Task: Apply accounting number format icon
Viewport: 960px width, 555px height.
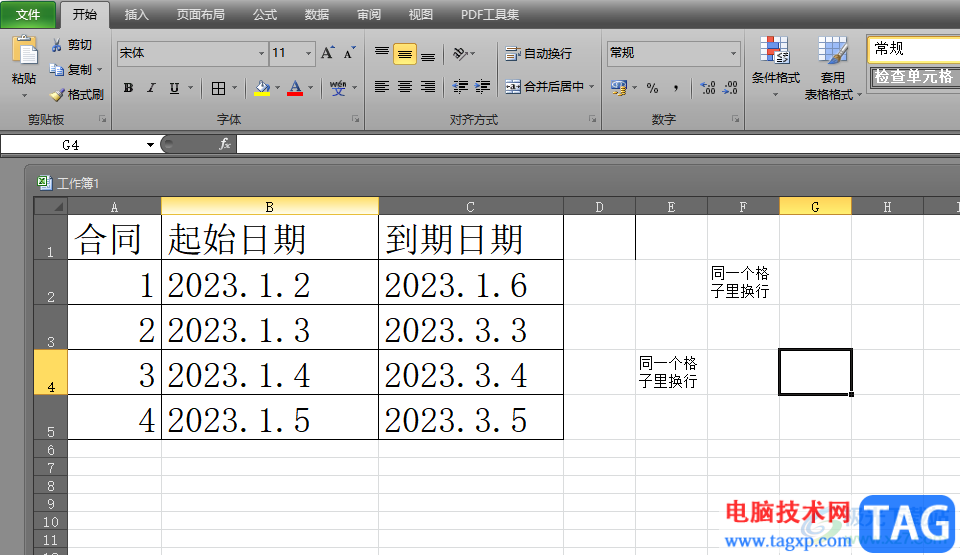Action: (618, 88)
